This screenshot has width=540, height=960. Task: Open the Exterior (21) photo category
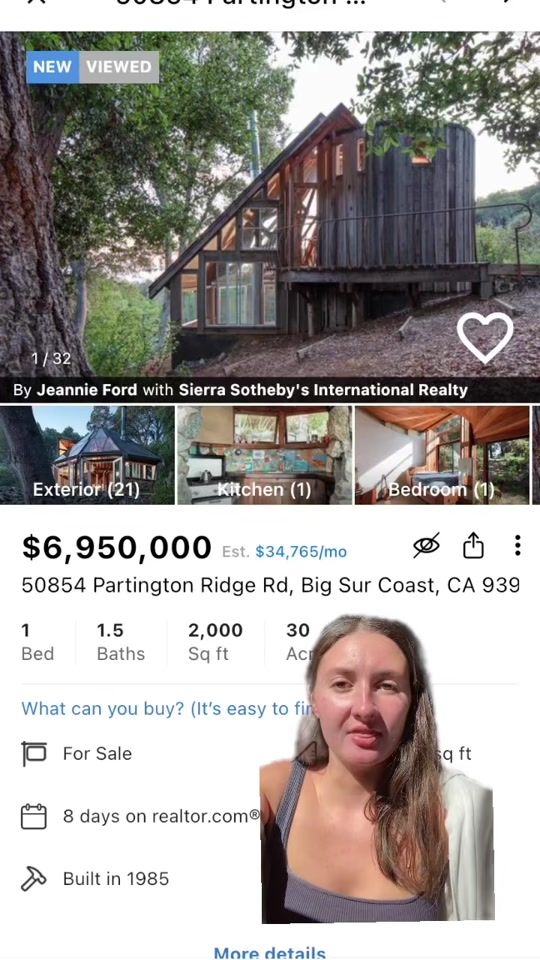(x=87, y=455)
